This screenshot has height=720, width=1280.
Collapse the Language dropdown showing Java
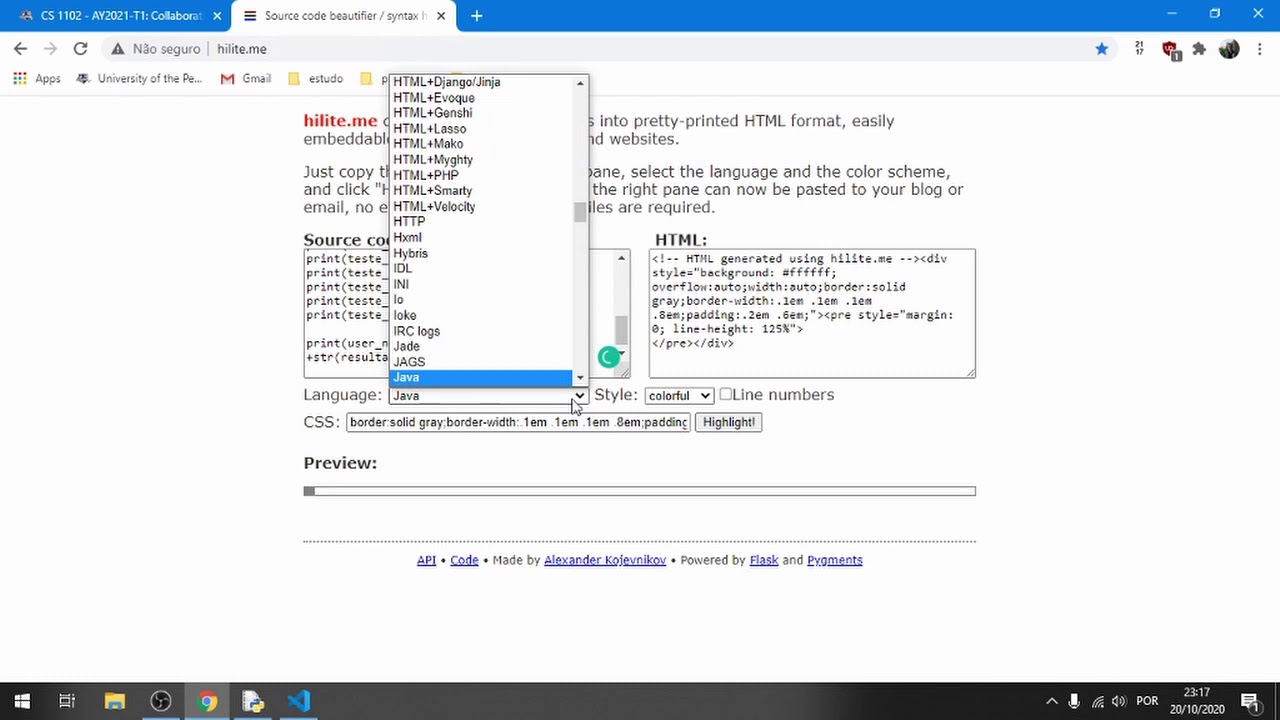[488, 395]
